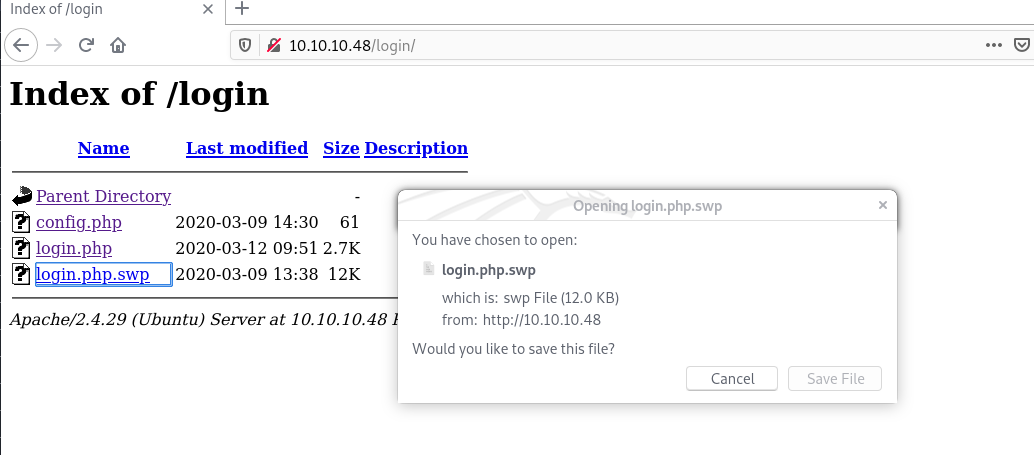Open the page actions three-dot menu
The image size is (1034, 455).
pos(993,45)
